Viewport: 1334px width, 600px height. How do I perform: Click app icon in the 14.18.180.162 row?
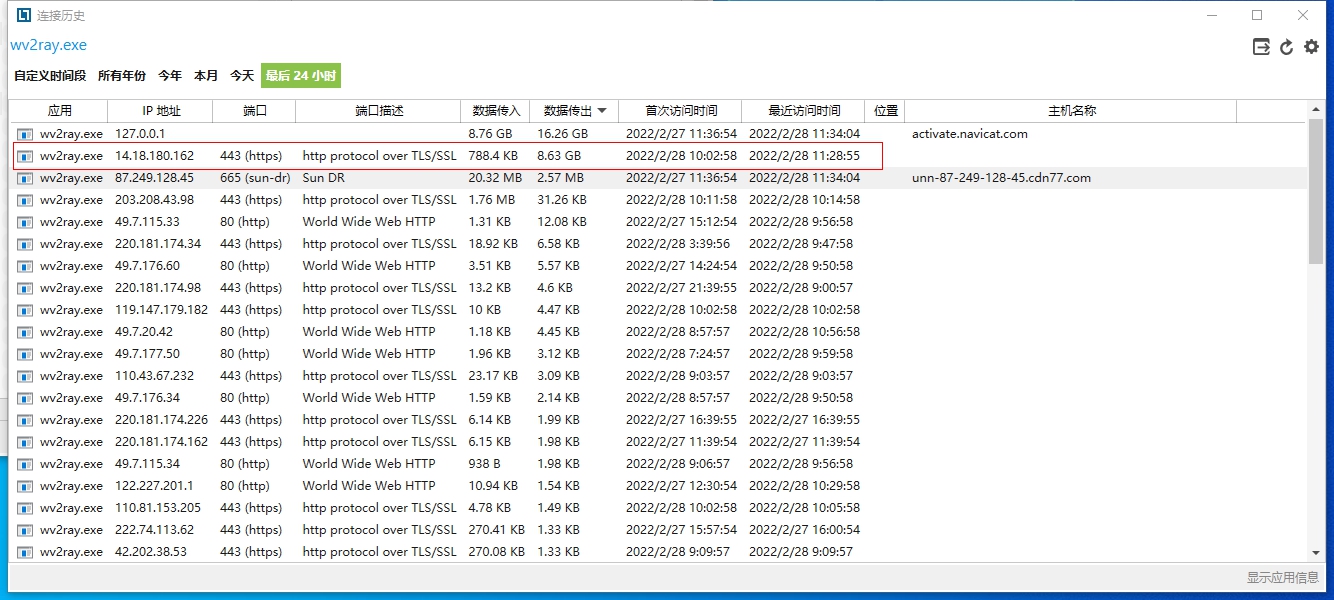tap(24, 156)
